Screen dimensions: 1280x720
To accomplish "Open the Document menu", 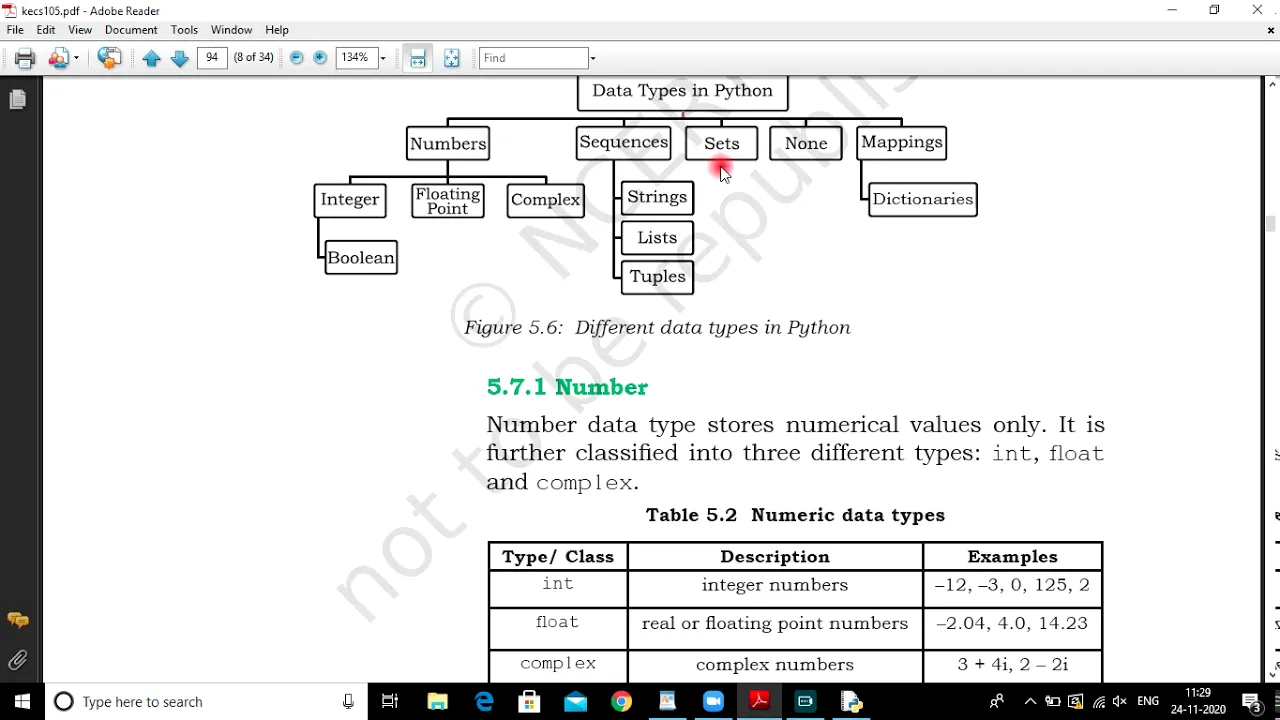I will click(x=131, y=30).
